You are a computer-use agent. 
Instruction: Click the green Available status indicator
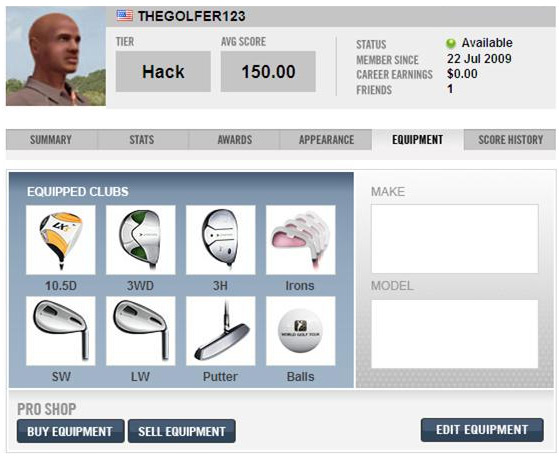451,43
